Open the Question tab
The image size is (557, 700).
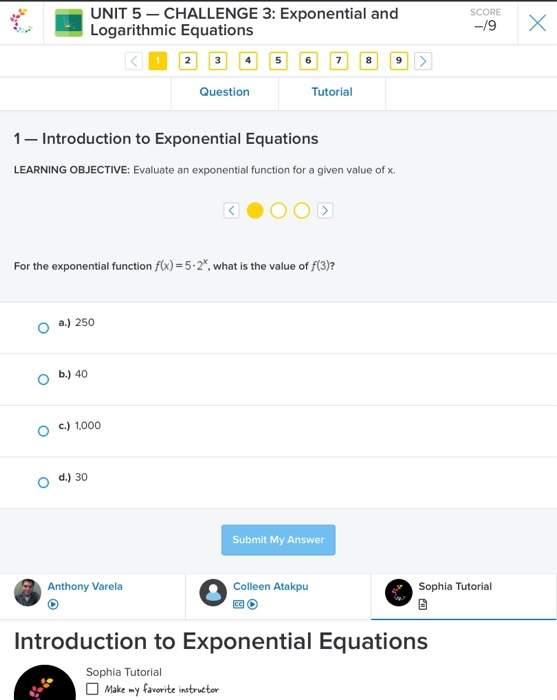(x=224, y=92)
